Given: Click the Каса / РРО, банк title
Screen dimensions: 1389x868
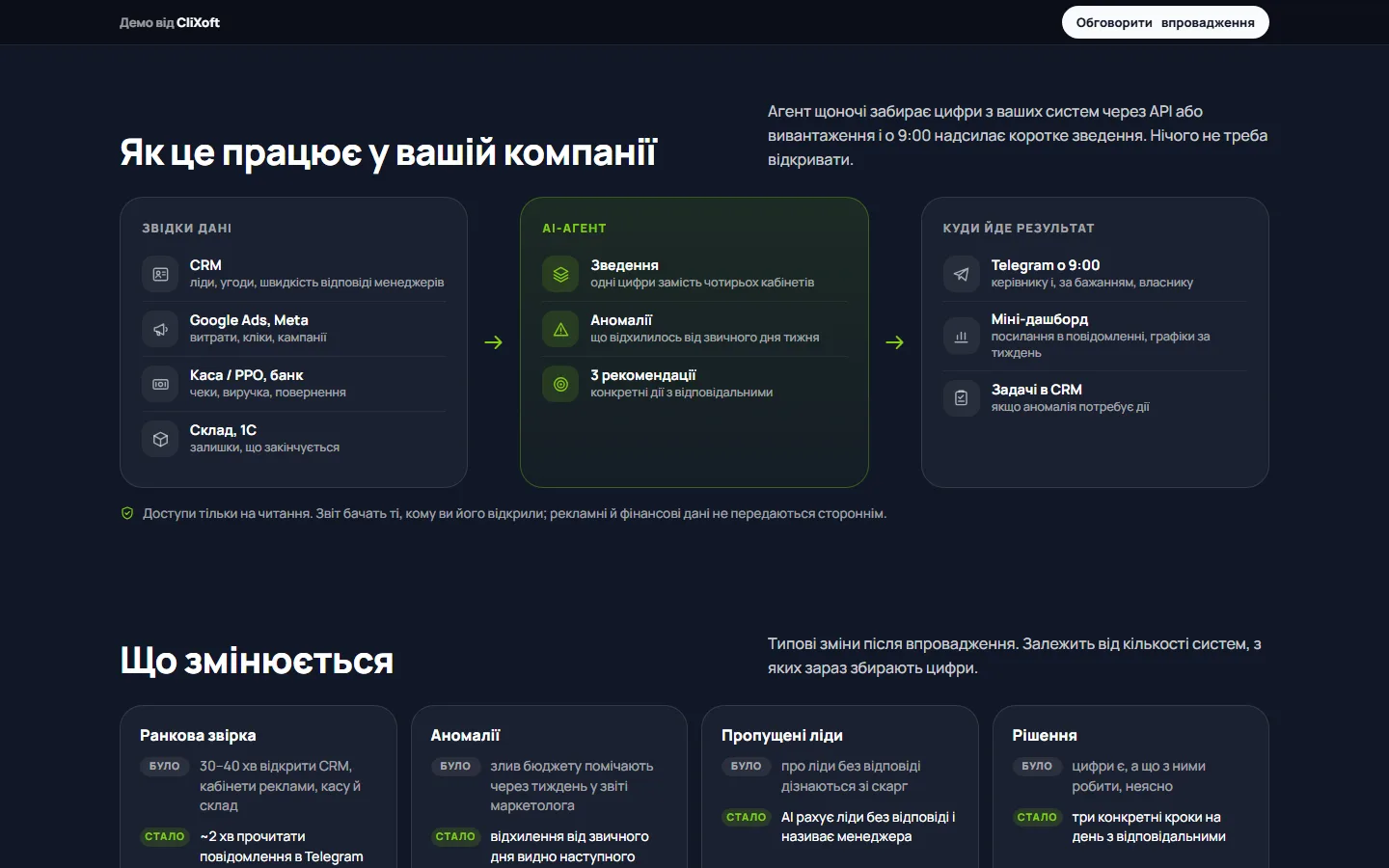Looking at the screenshot, I should point(246,375).
